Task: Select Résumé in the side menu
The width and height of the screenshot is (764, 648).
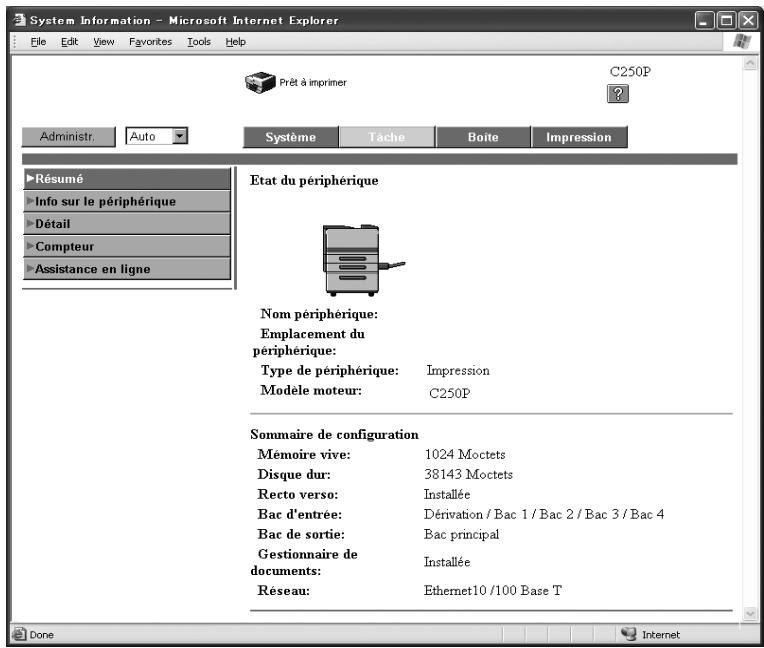Action: coord(127,179)
